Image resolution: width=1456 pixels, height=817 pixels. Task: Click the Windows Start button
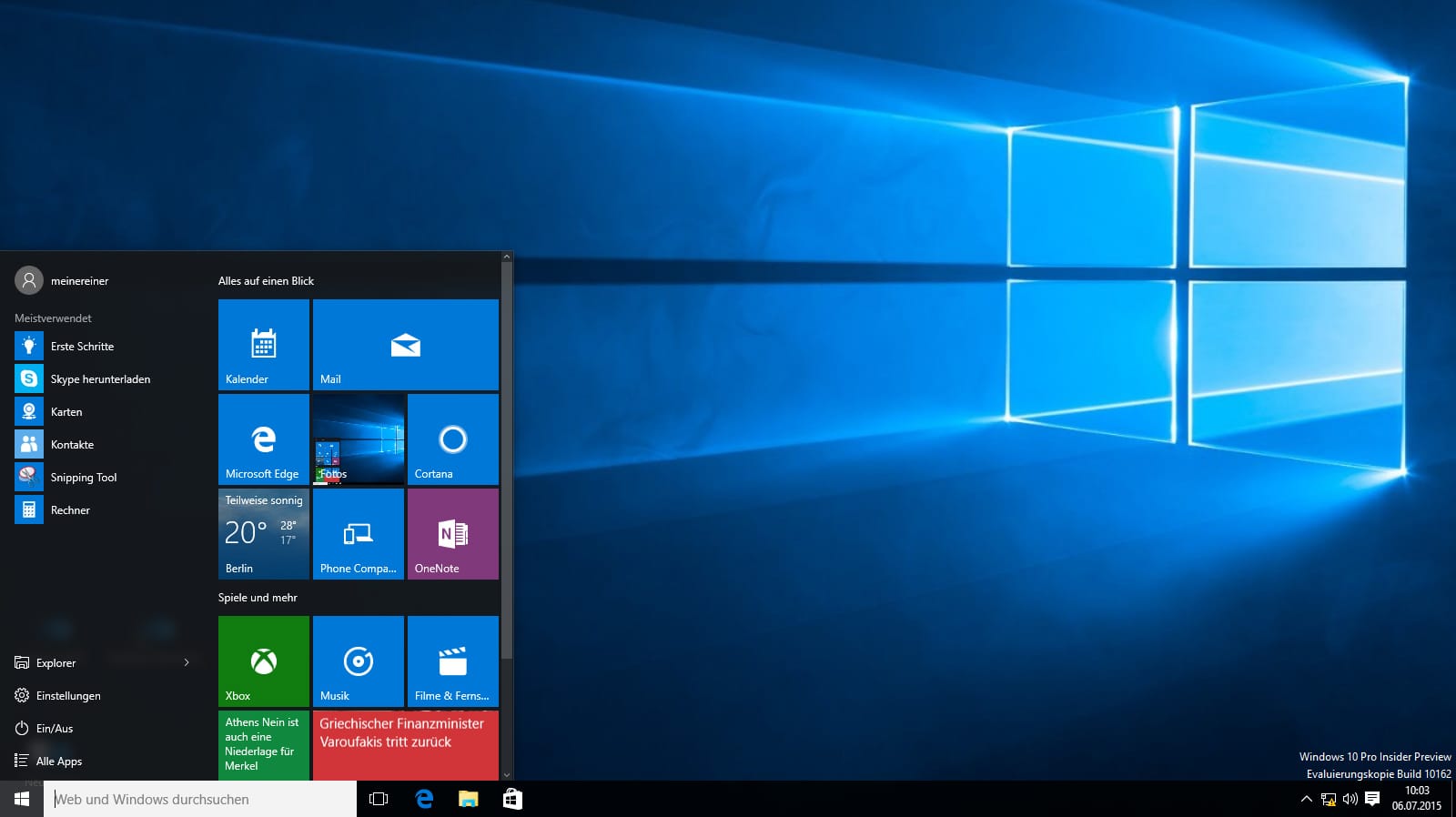pos(22,799)
